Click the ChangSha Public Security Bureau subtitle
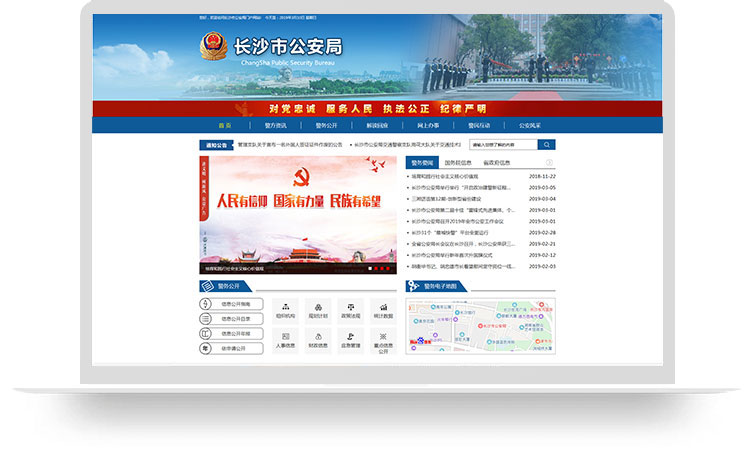Screen dimensions: 751x462 pos(287,63)
